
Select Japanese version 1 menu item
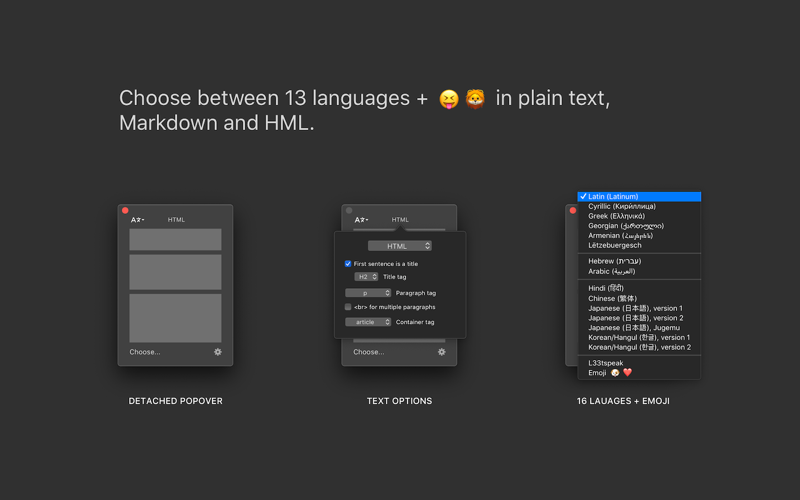(x=639, y=308)
